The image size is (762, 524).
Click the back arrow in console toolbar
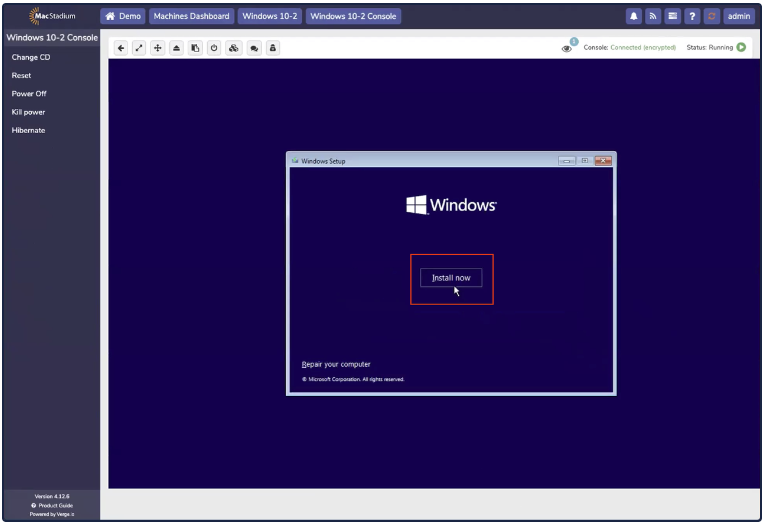pos(122,48)
